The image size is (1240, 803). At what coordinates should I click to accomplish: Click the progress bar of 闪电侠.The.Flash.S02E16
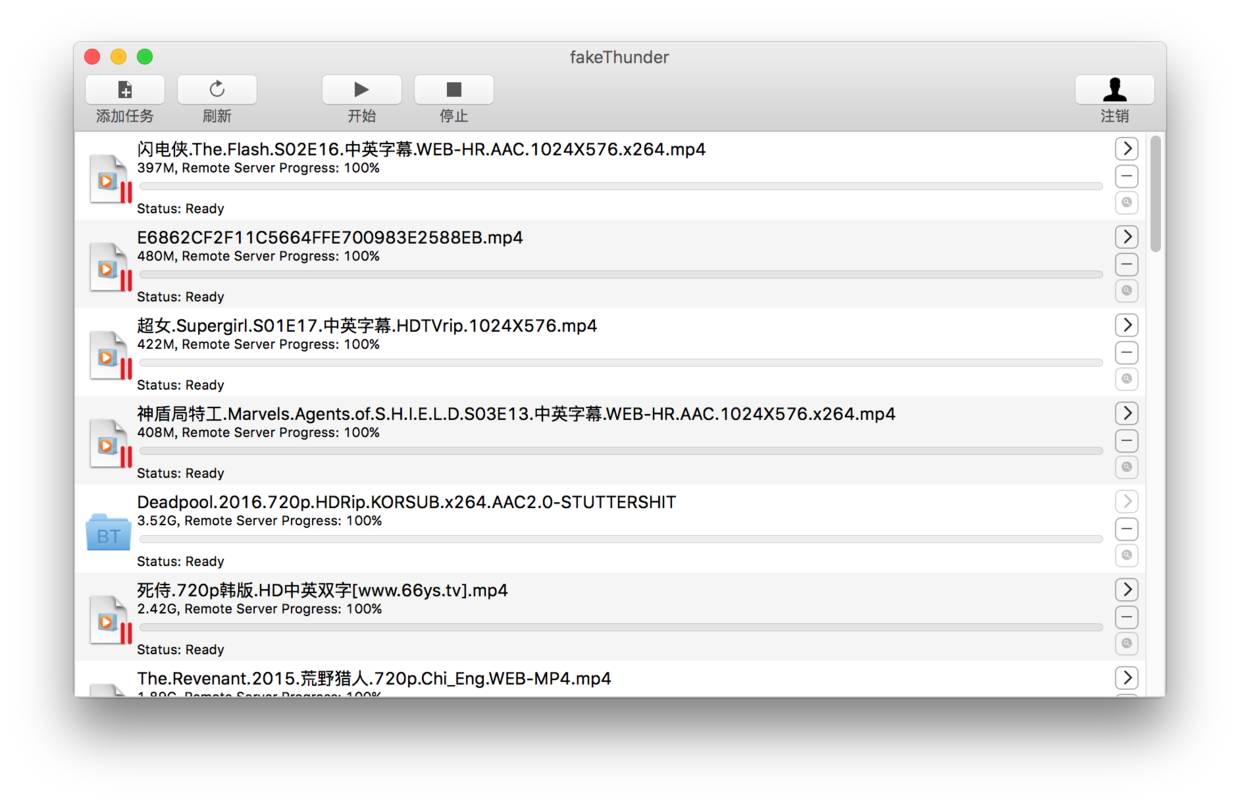(x=621, y=186)
